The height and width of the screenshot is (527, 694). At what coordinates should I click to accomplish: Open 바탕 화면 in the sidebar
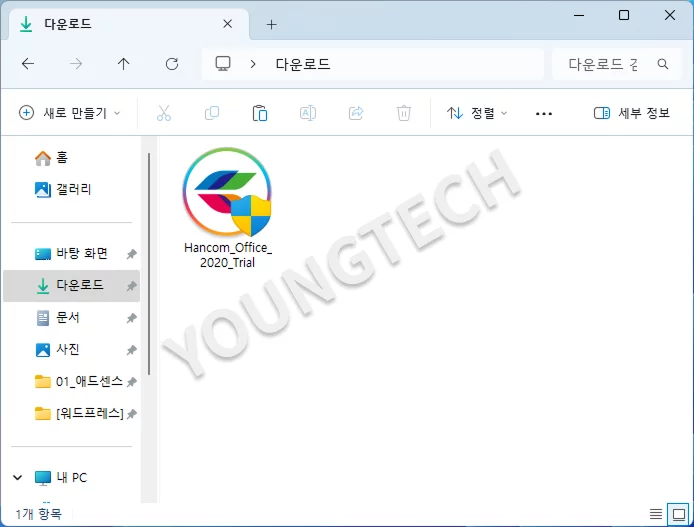(x=71, y=254)
